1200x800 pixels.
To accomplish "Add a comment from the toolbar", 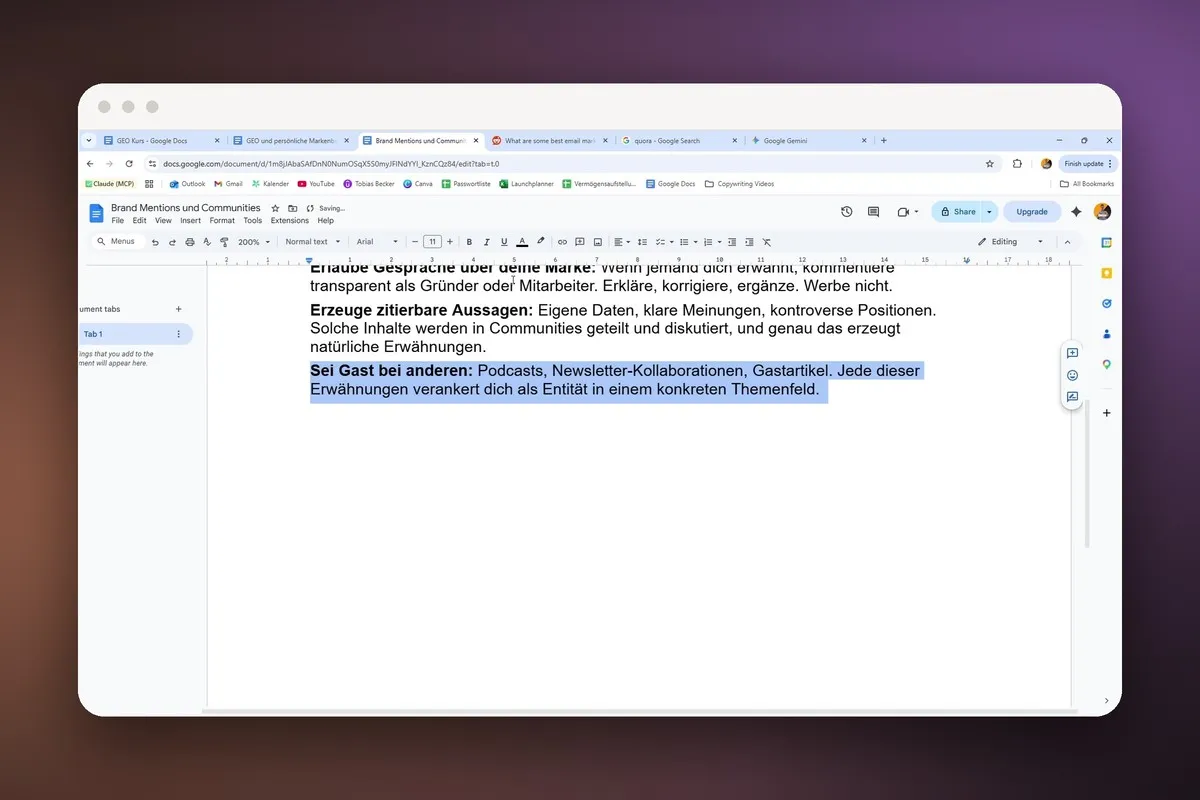I will pos(580,242).
